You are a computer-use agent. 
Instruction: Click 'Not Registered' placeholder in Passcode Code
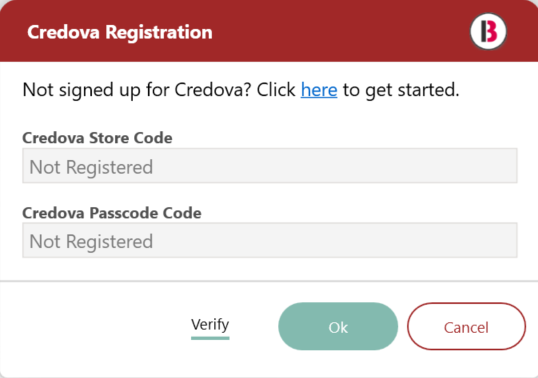[91, 241]
